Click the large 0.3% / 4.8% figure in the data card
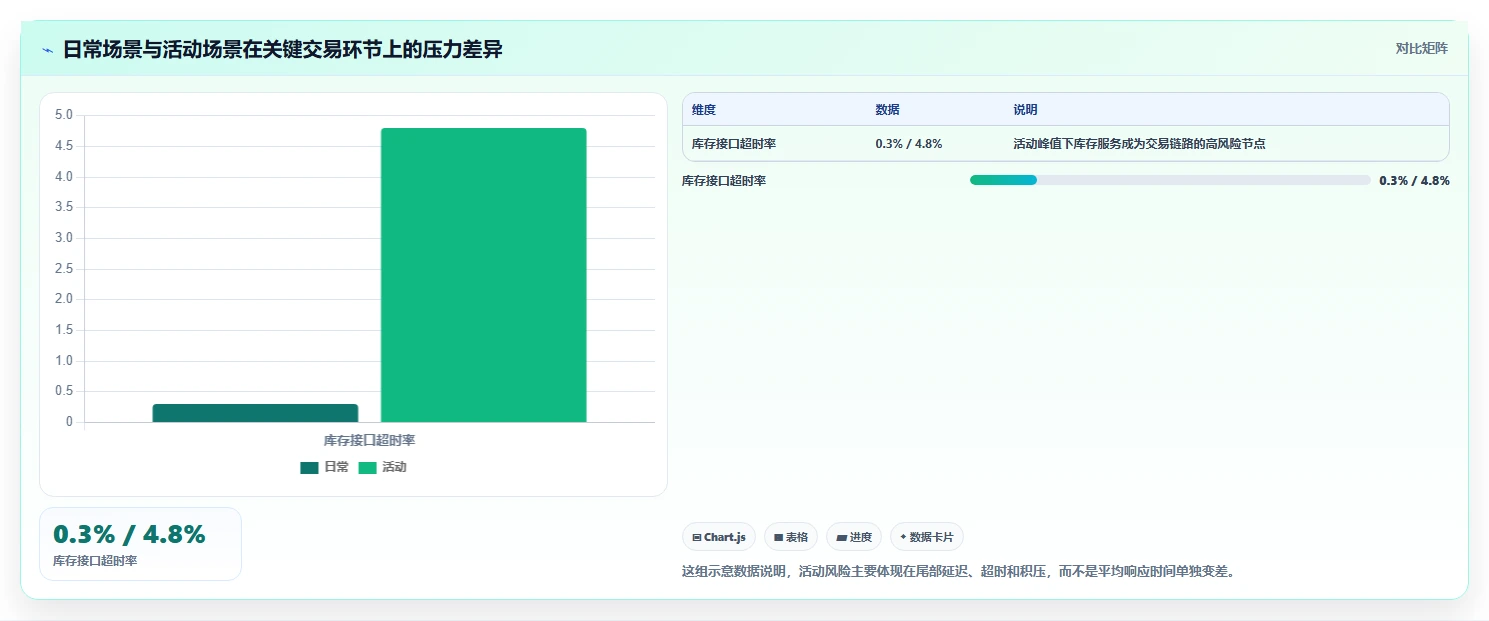Image resolution: width=1489 pixels, height=621 pixels. pyautogui.click(x=129, y=535)
